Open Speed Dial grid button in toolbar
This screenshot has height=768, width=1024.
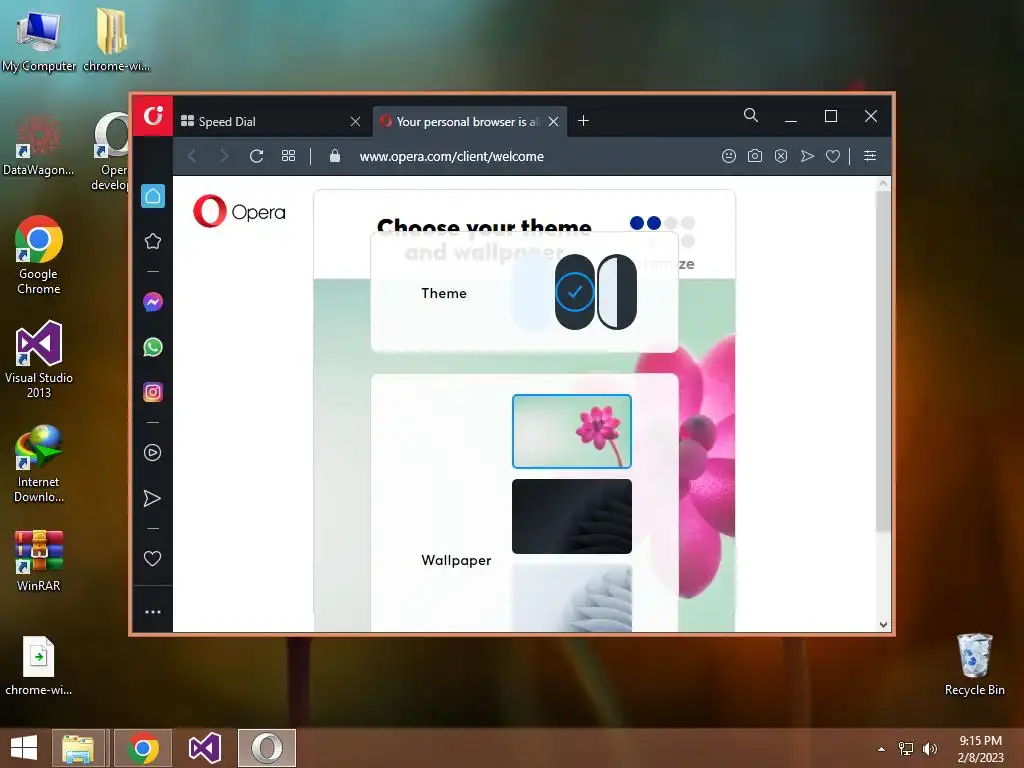(289, 156)
